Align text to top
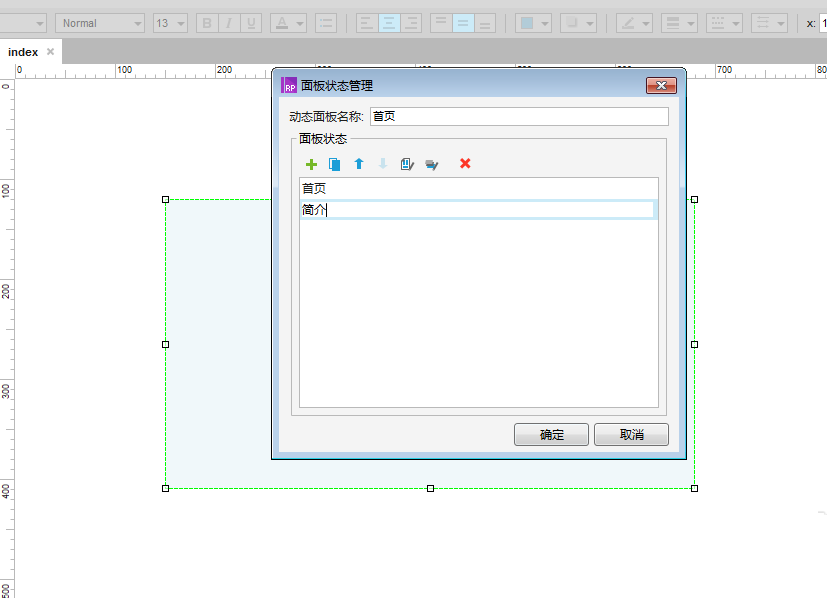The width and height of the screenshot is (827, 598). coord(441,23)
